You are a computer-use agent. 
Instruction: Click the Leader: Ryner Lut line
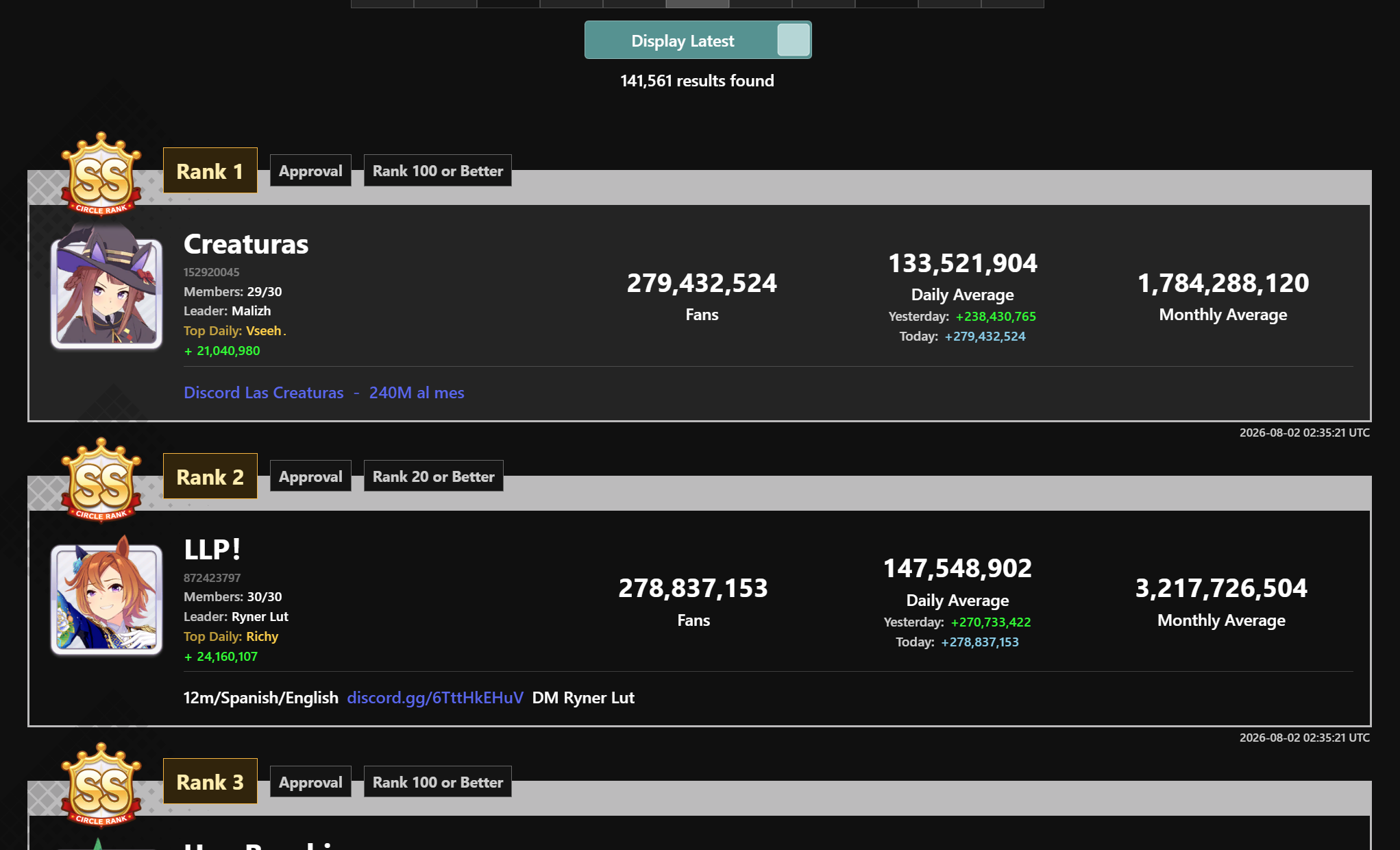tap(236, 617)
